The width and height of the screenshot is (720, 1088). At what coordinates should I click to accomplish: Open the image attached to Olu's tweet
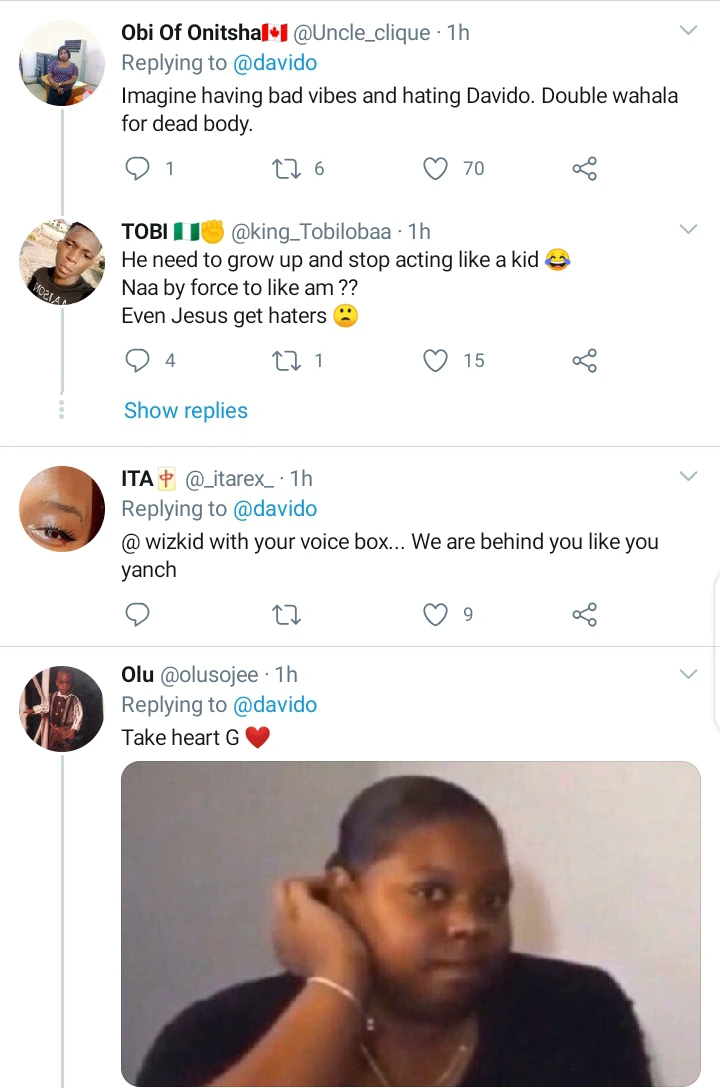[x=410, y=923]
